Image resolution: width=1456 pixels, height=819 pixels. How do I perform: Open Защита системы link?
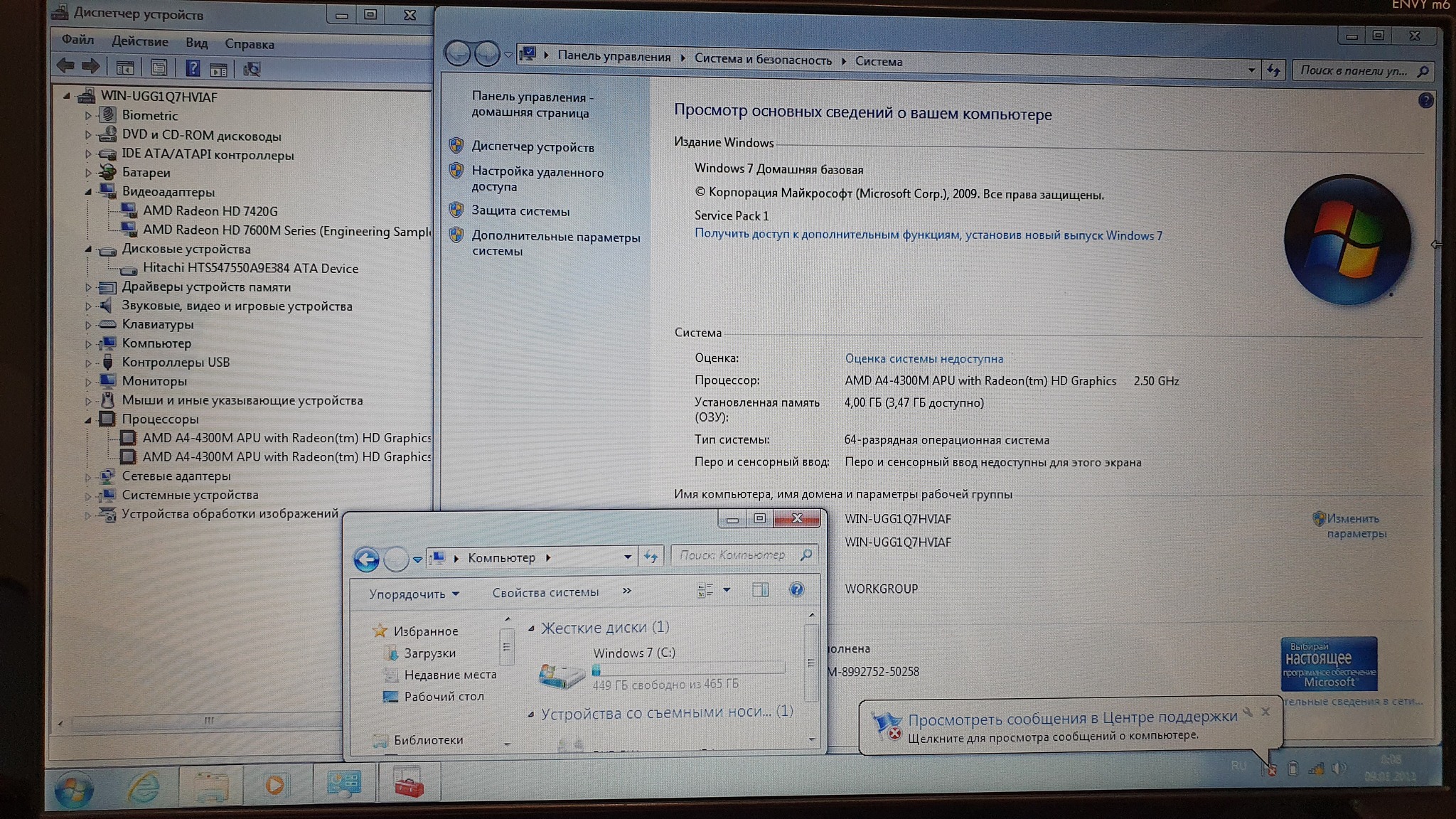click(x=520, y=211)
